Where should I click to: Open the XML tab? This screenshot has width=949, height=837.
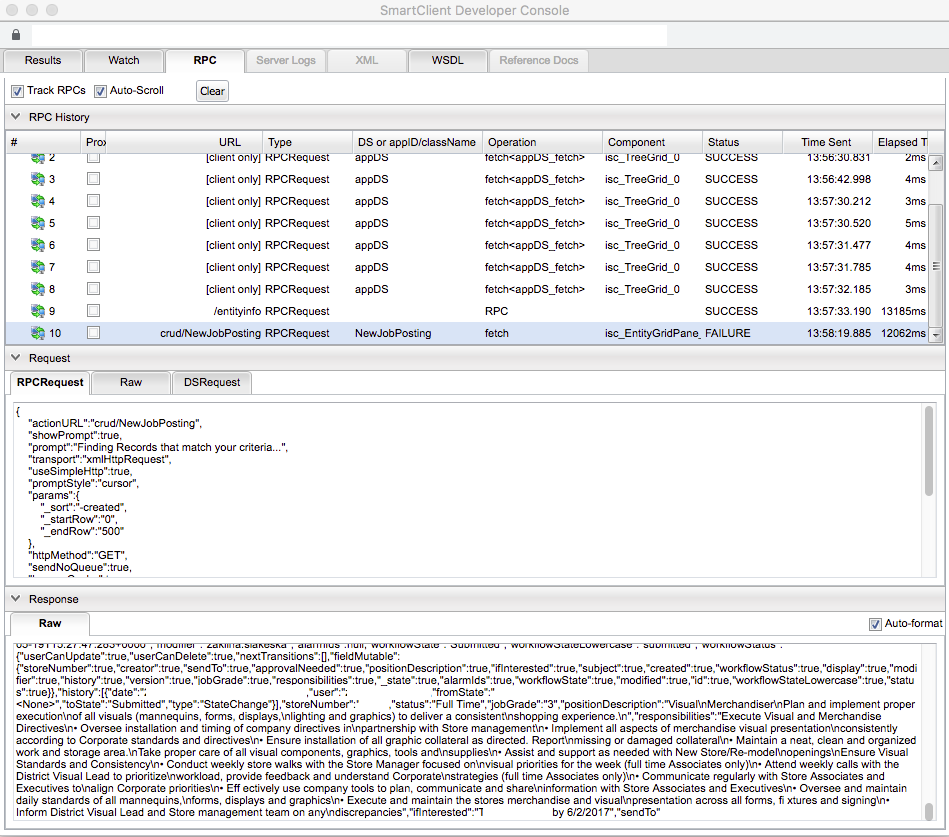coord(366,61)
